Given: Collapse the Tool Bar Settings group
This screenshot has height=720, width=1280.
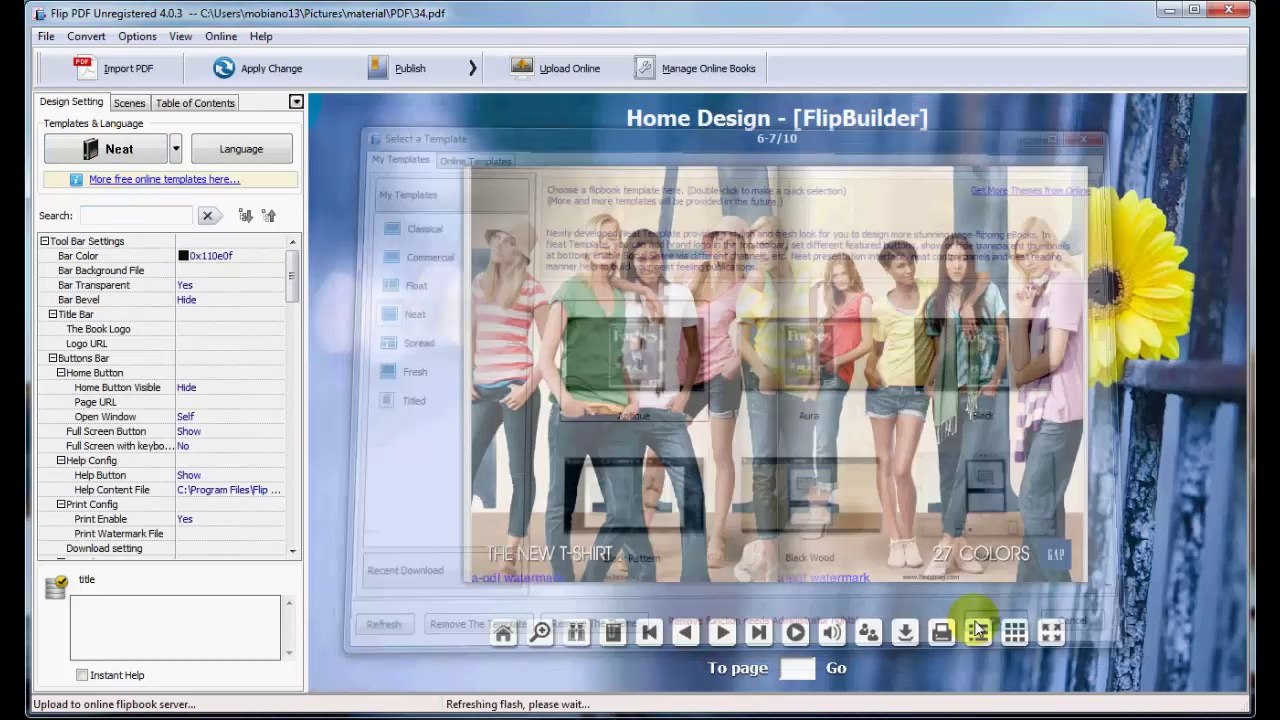Looking at the screenshot, I should click(x=45, y=241).
